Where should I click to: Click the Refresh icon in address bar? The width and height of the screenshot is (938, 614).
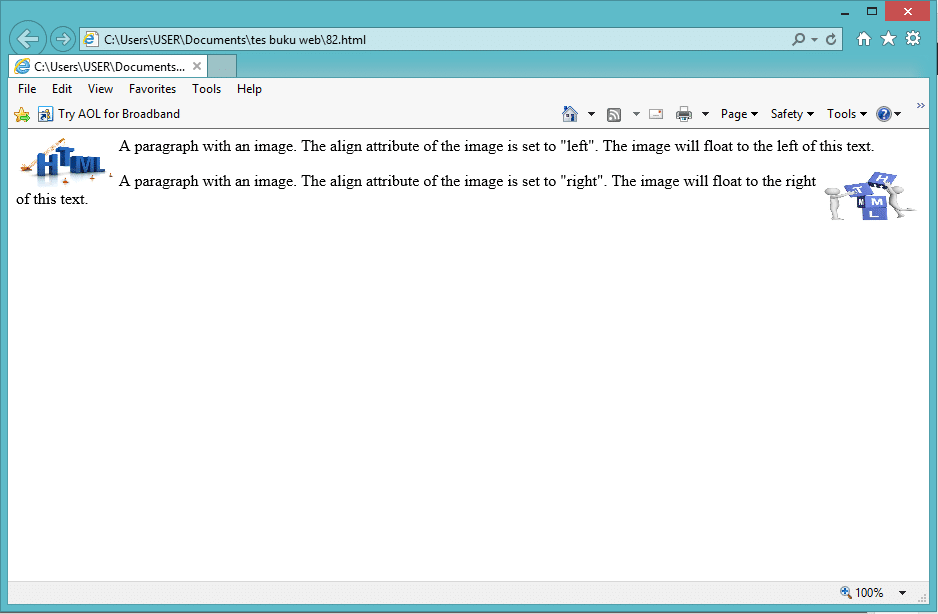(x=831, y=38)
